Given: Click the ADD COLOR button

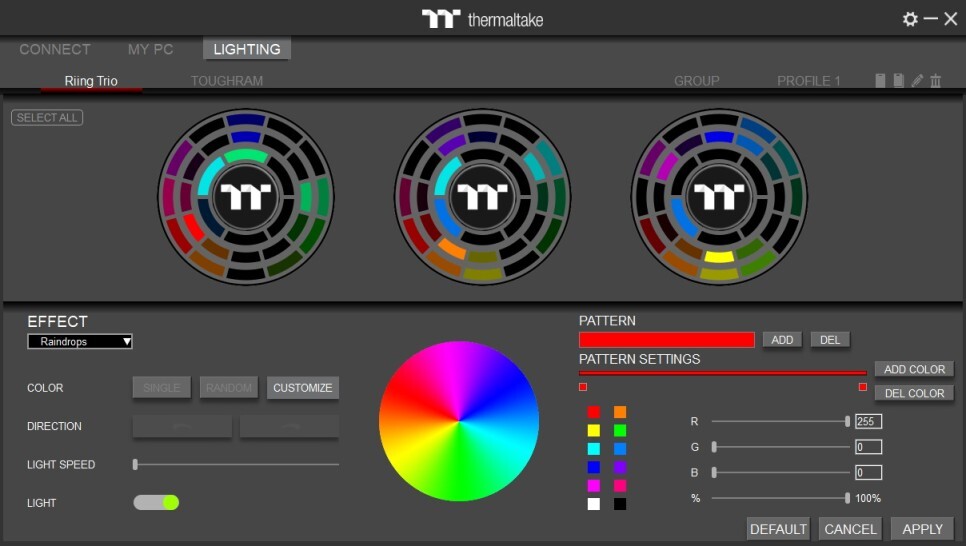Looking at the screenshot, I should [x=914, y=369].
